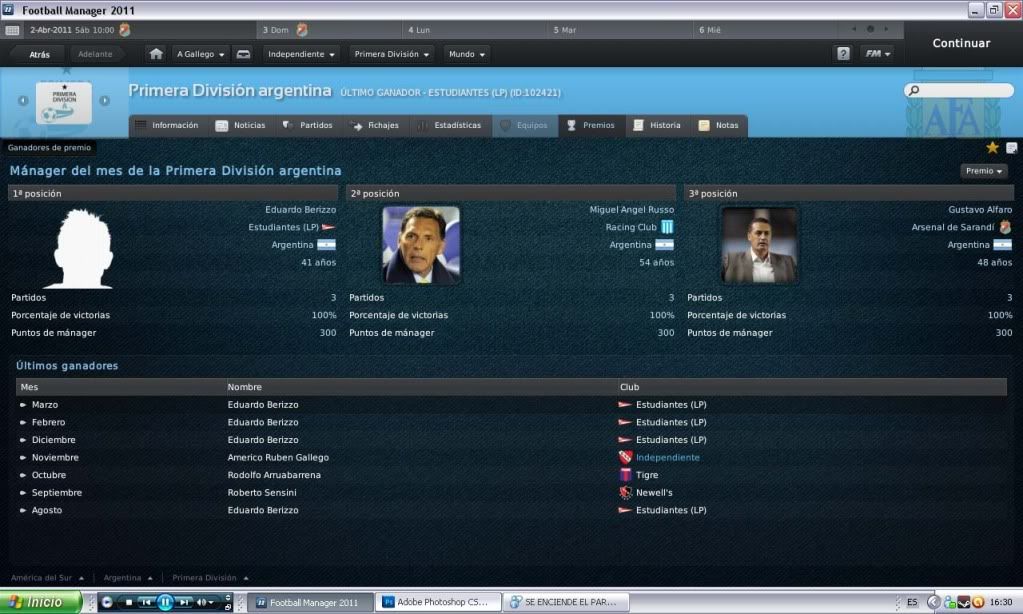Select the Agosto row in Últimos ganadores

[511, 510]
